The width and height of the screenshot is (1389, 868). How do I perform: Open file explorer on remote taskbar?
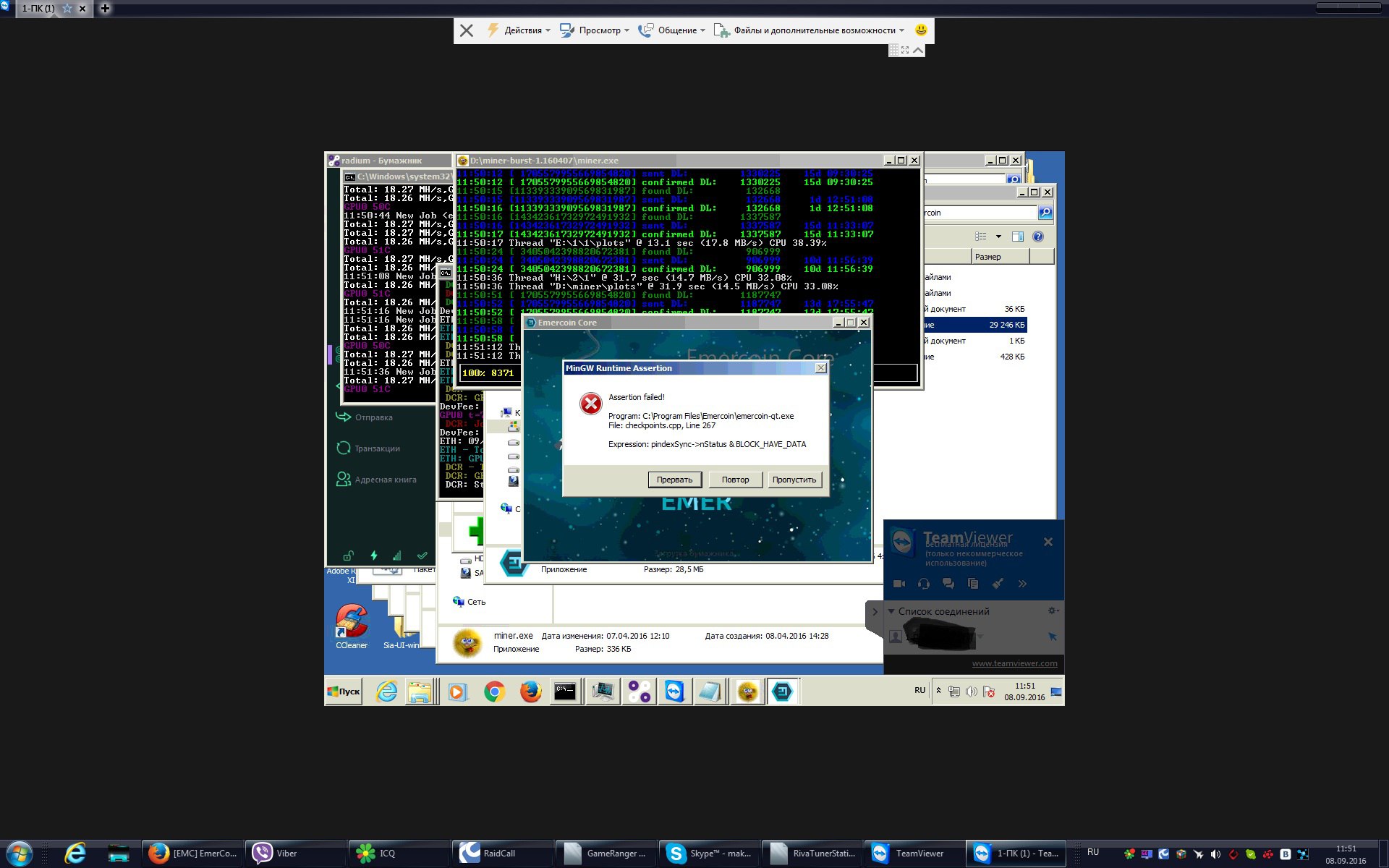click(x=420, y=692)
